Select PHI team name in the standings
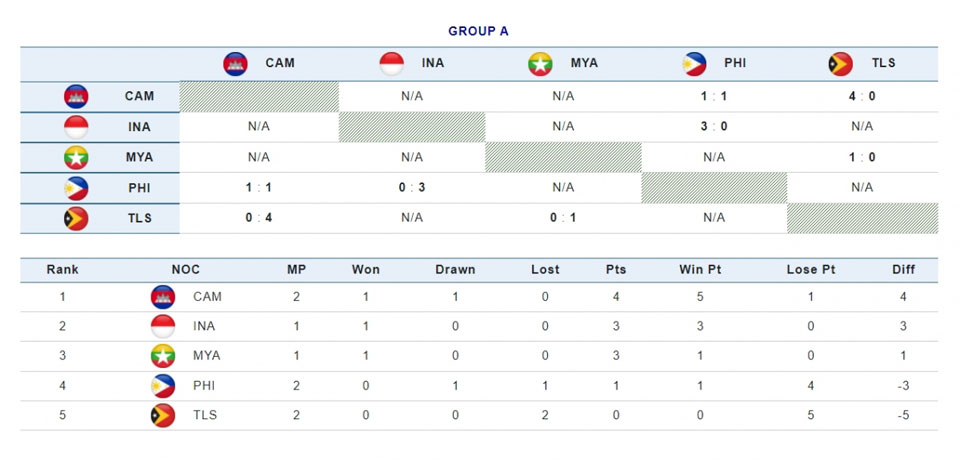 click(x=205, y=386)
